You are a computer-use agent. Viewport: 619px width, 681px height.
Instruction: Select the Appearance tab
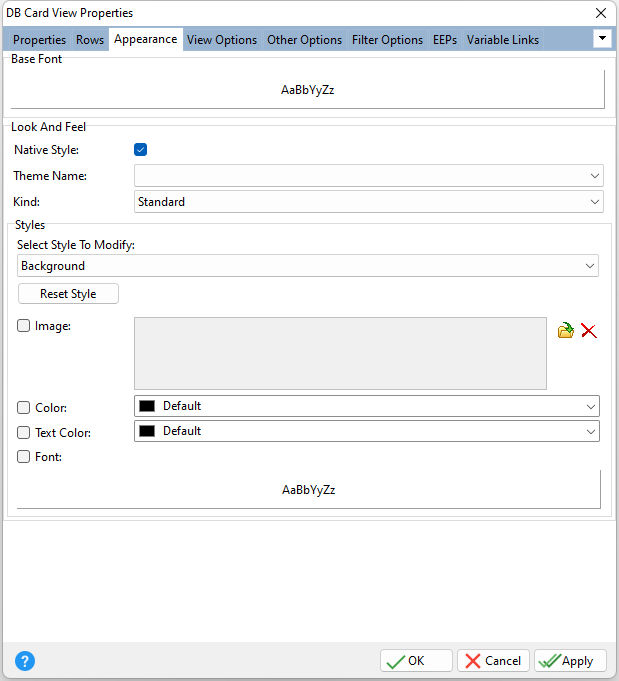pyautogui.click(x=146, y=39)
